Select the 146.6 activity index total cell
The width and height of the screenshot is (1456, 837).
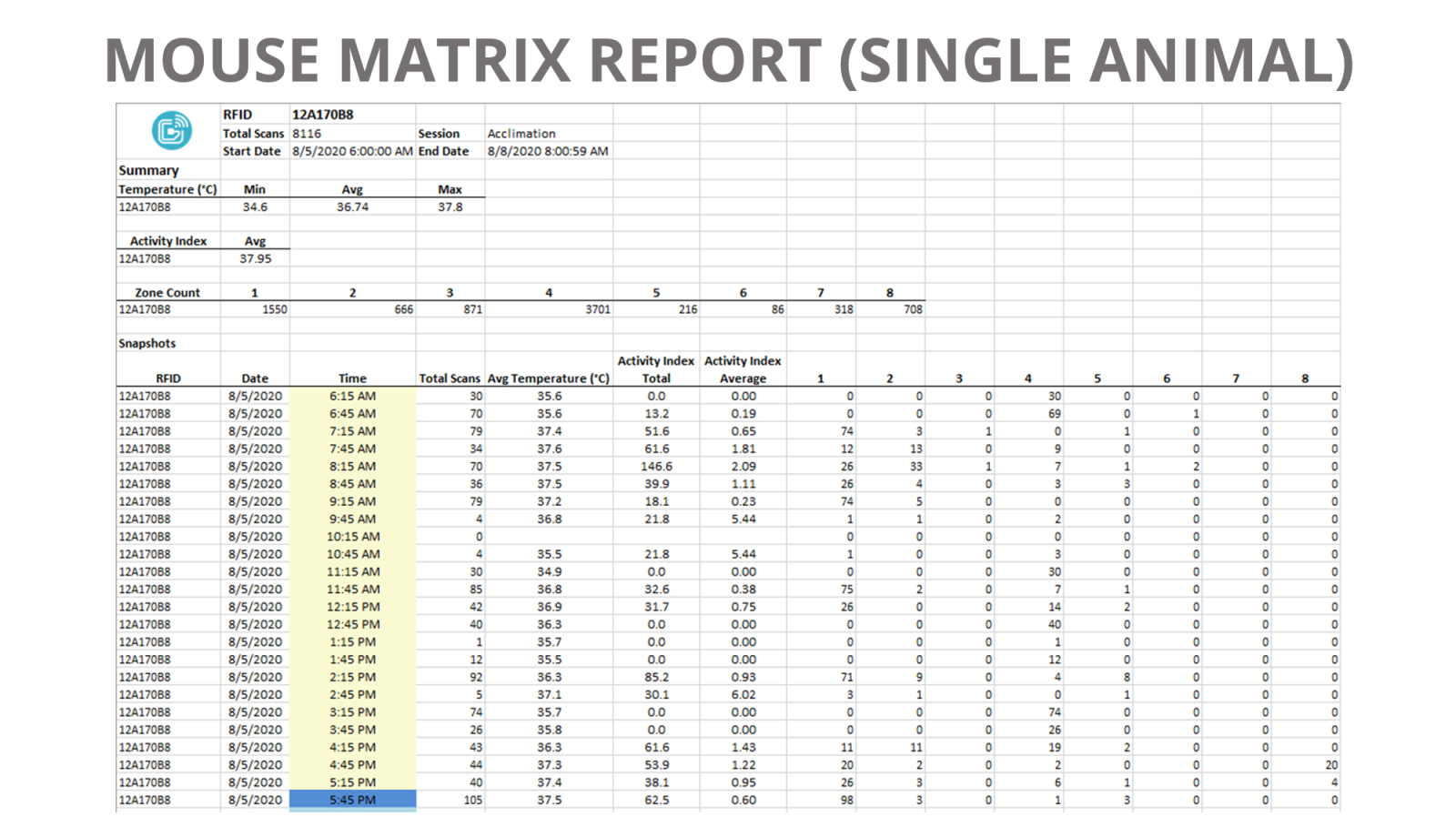point(656,467)
